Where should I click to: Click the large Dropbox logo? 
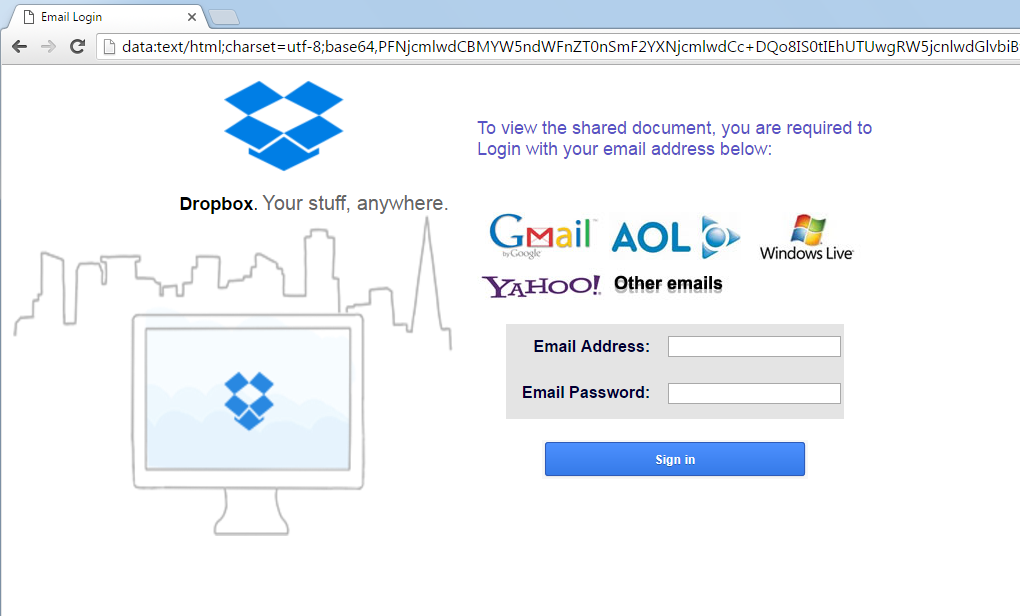click(x=284, y=126)
